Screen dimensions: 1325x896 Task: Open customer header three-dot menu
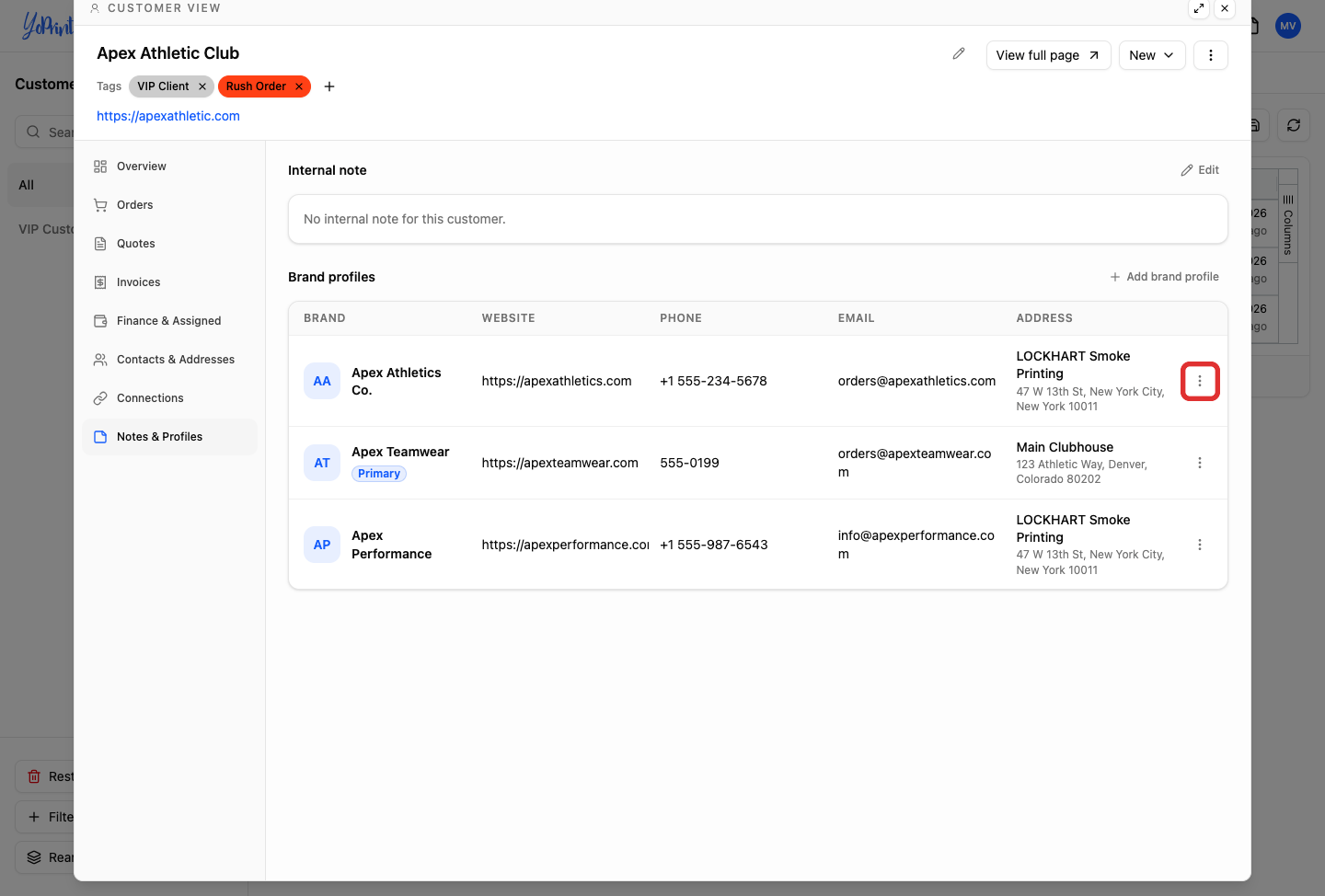tap(1210, 55)
